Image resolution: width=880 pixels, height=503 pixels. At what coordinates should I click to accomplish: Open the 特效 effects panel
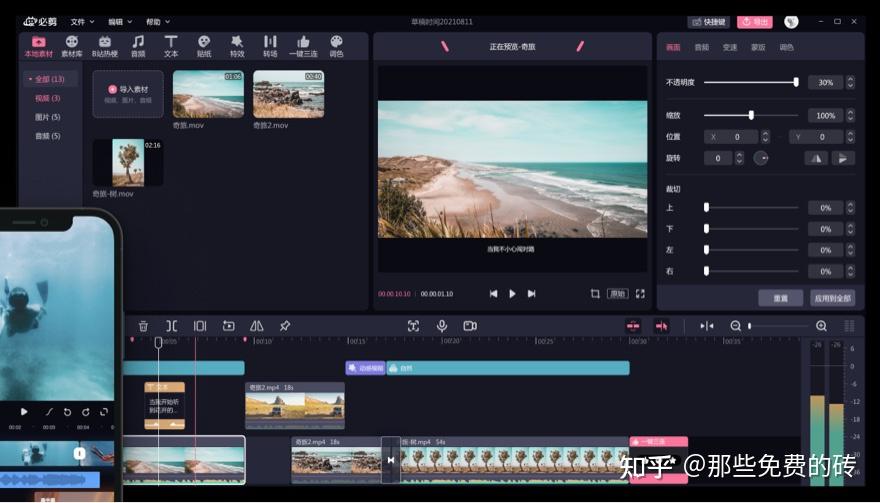coord(237,47)
